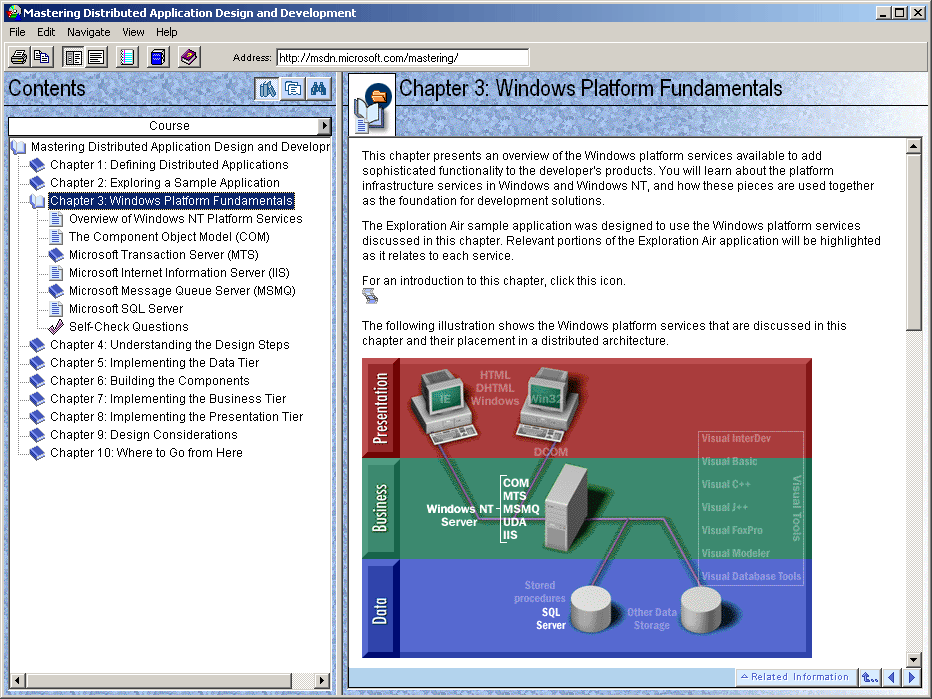932x699 pixels.
Task: Click the distributed architecture illustration
Action: 587,508
